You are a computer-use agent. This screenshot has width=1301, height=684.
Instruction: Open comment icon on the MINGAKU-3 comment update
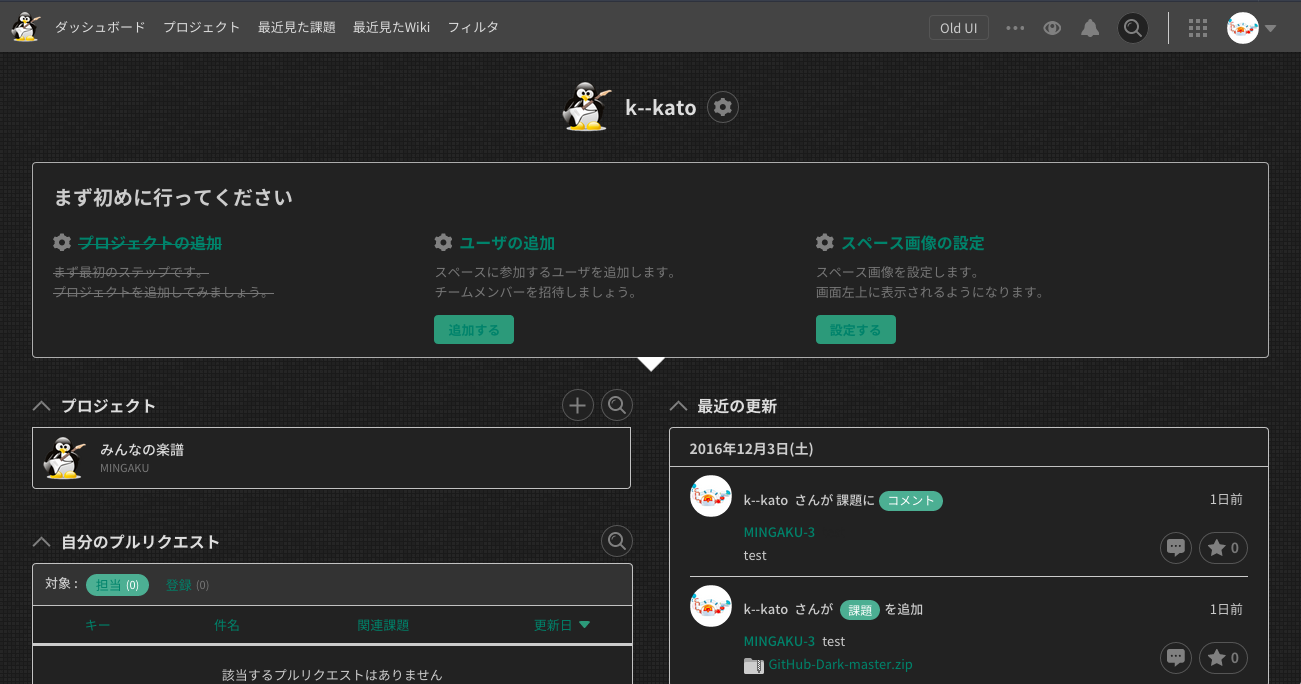(x=1176, y=547)
